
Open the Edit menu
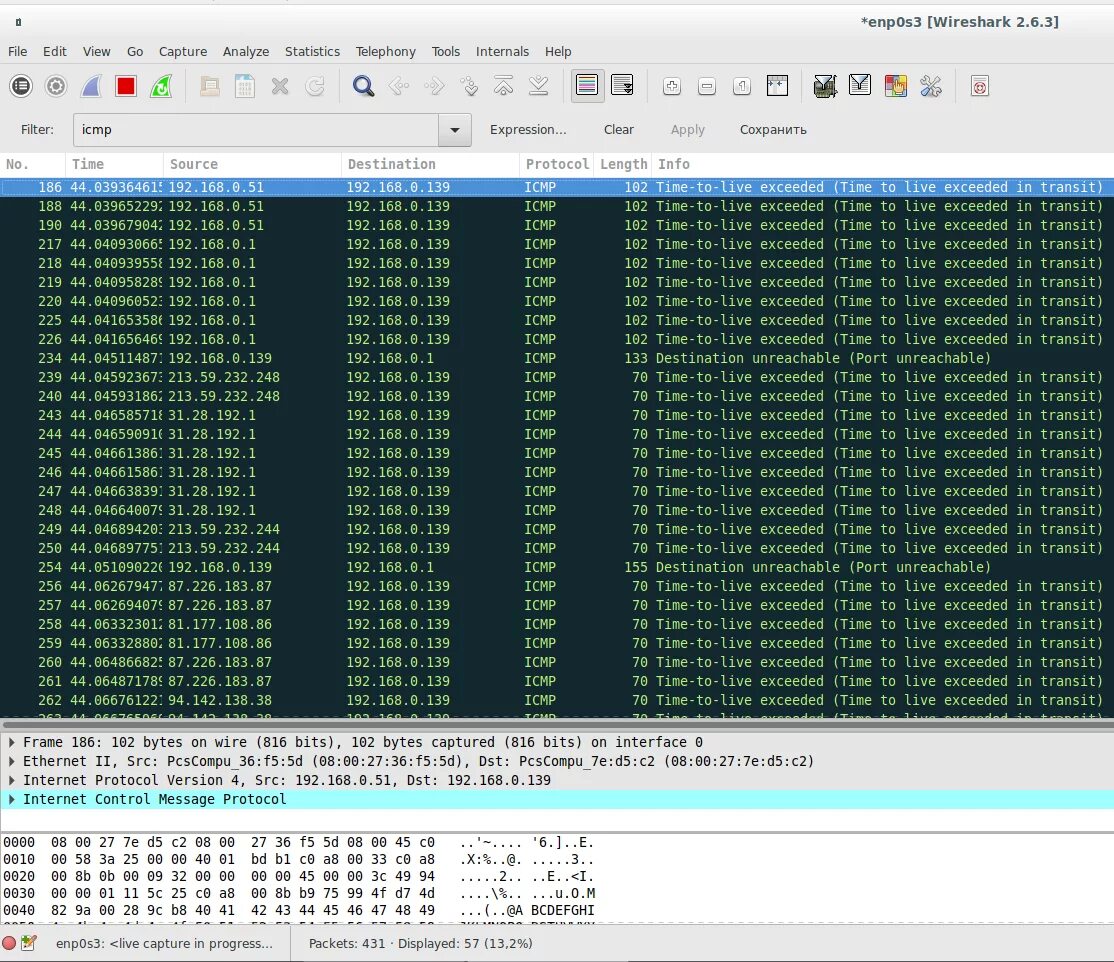click(55, 51)
